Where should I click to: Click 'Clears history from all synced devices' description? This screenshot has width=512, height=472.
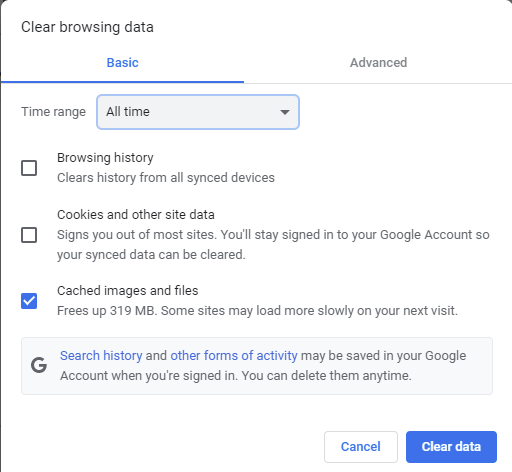[166, 178]
